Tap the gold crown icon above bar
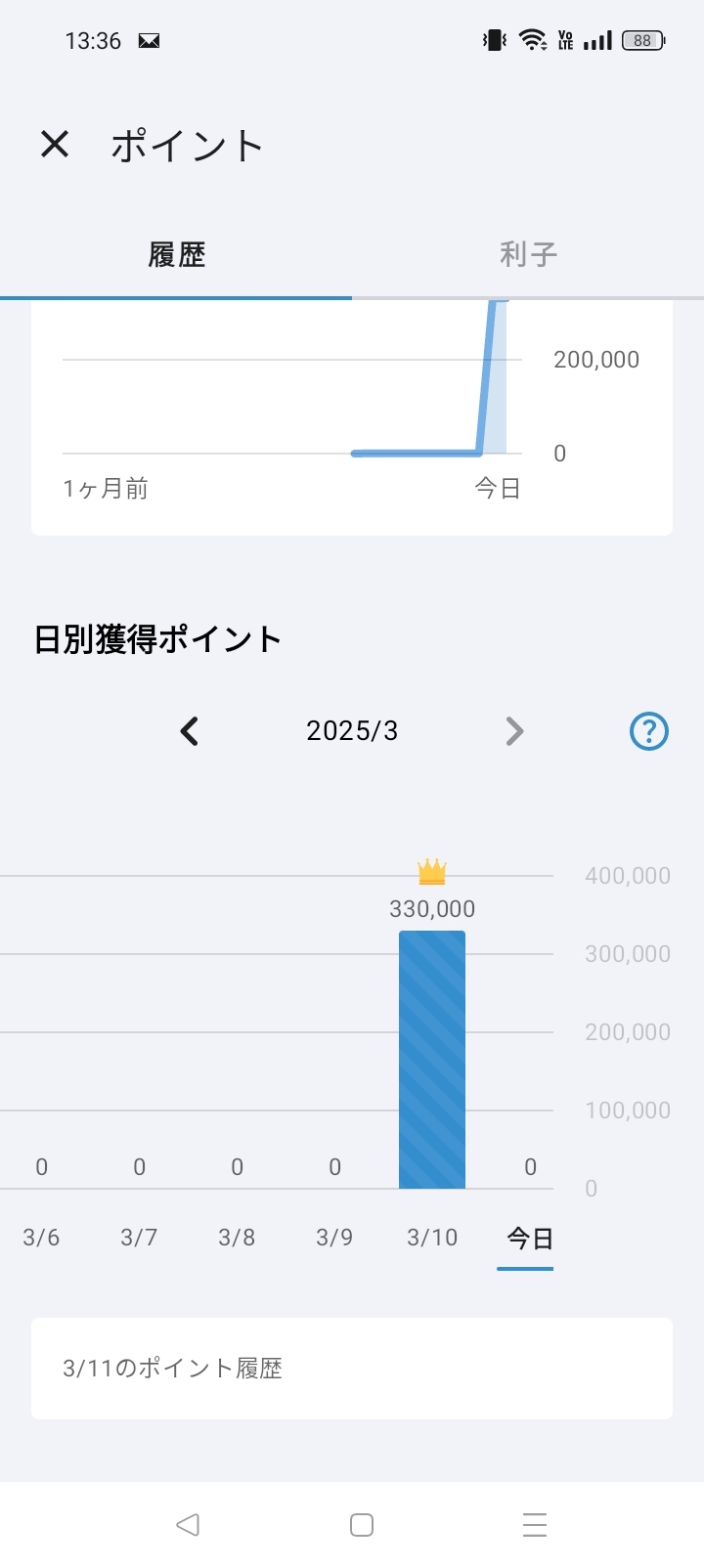 pyautogui.click(x=431, y=871)
